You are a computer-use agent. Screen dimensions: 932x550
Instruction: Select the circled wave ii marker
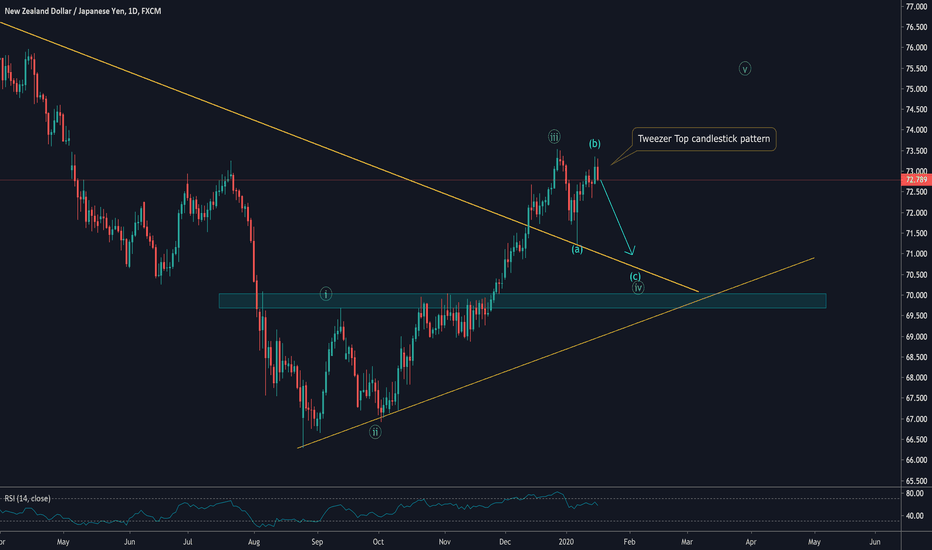374,432
